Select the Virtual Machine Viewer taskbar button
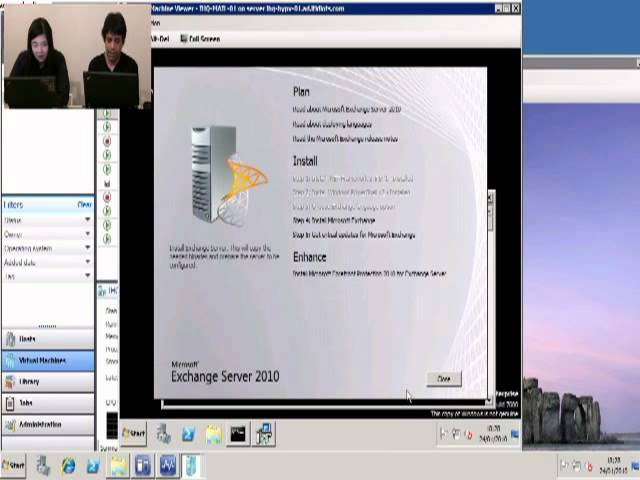 [192, 466]
